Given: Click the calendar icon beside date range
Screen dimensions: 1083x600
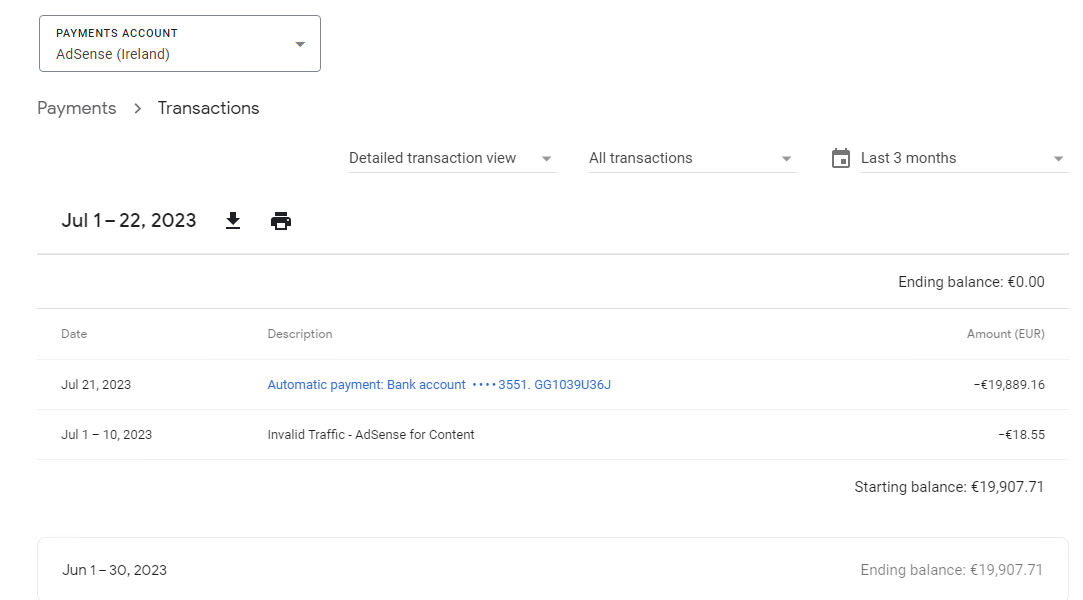Looking at the screenshot, I should pyautogui.click(x=841, y=158).
